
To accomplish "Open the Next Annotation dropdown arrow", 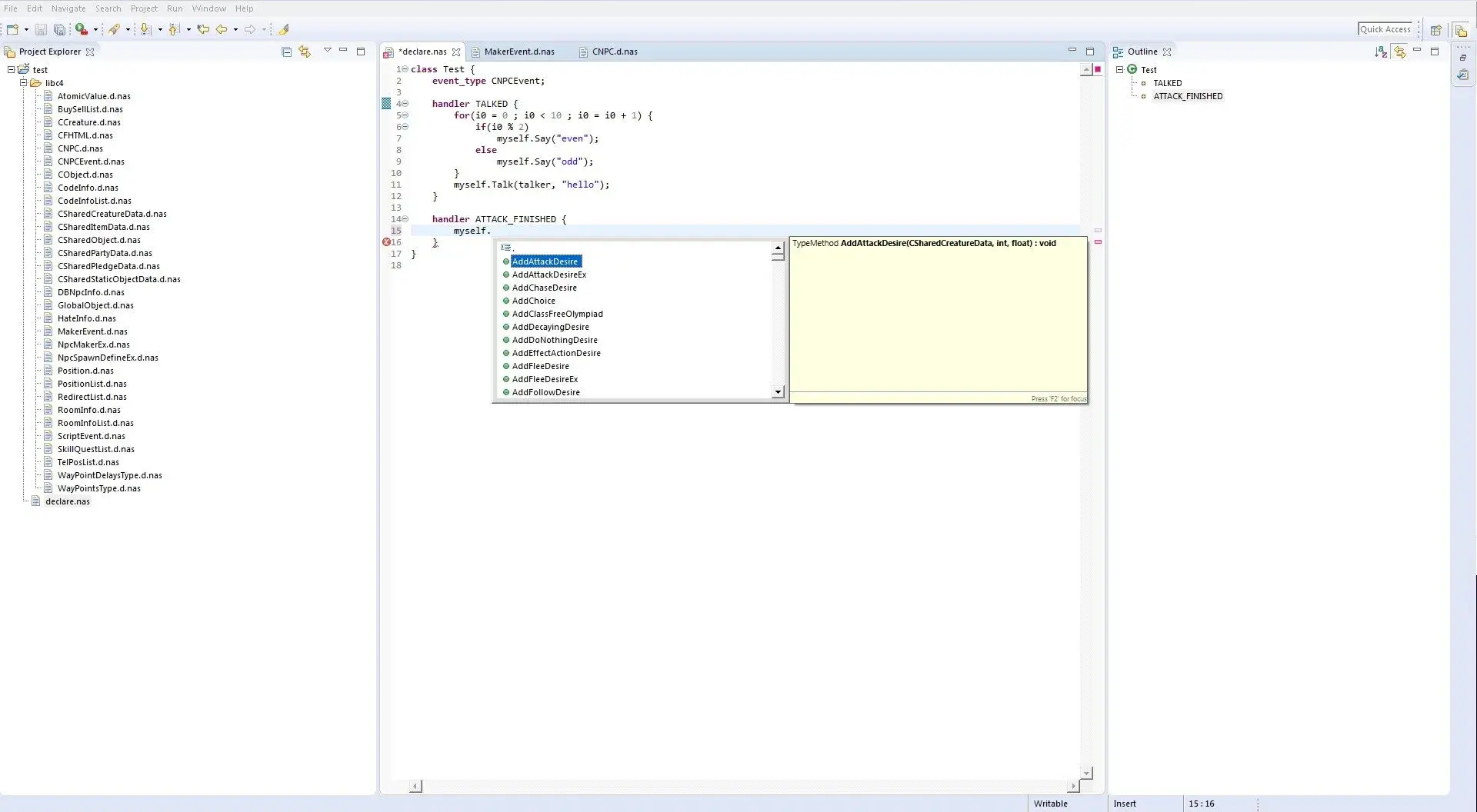I will (160, 29).
